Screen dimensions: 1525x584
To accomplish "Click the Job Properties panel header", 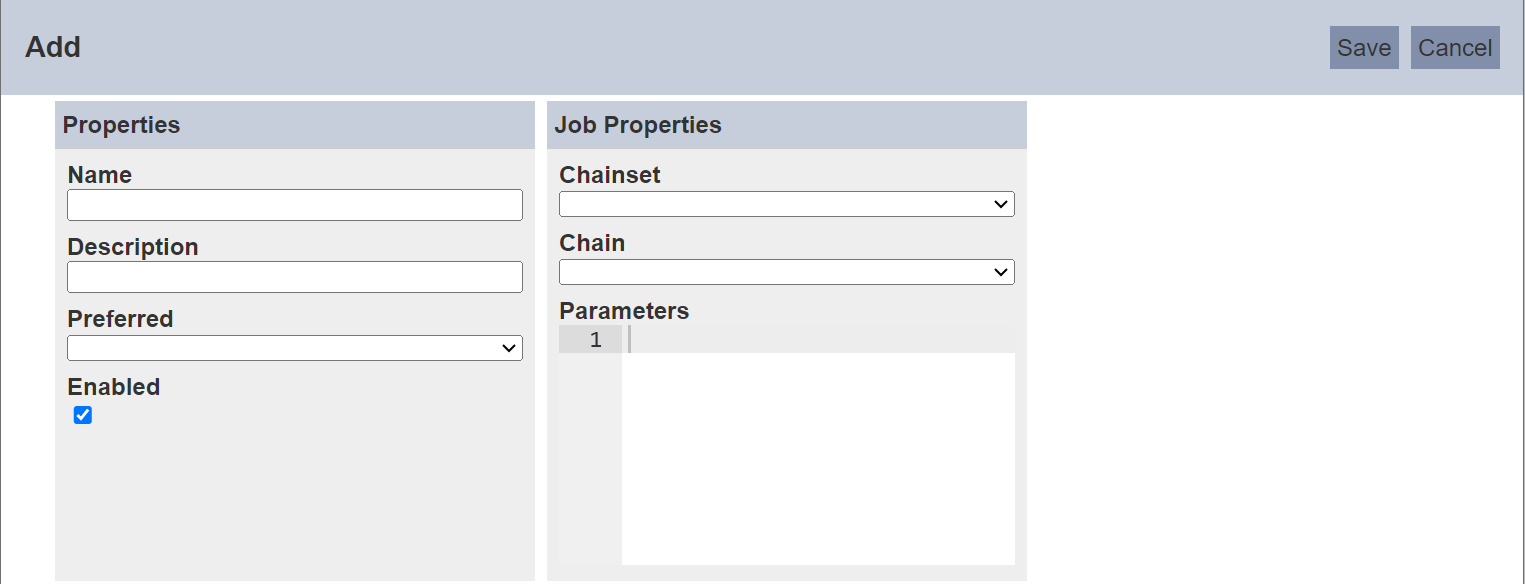I will (787, 125).
